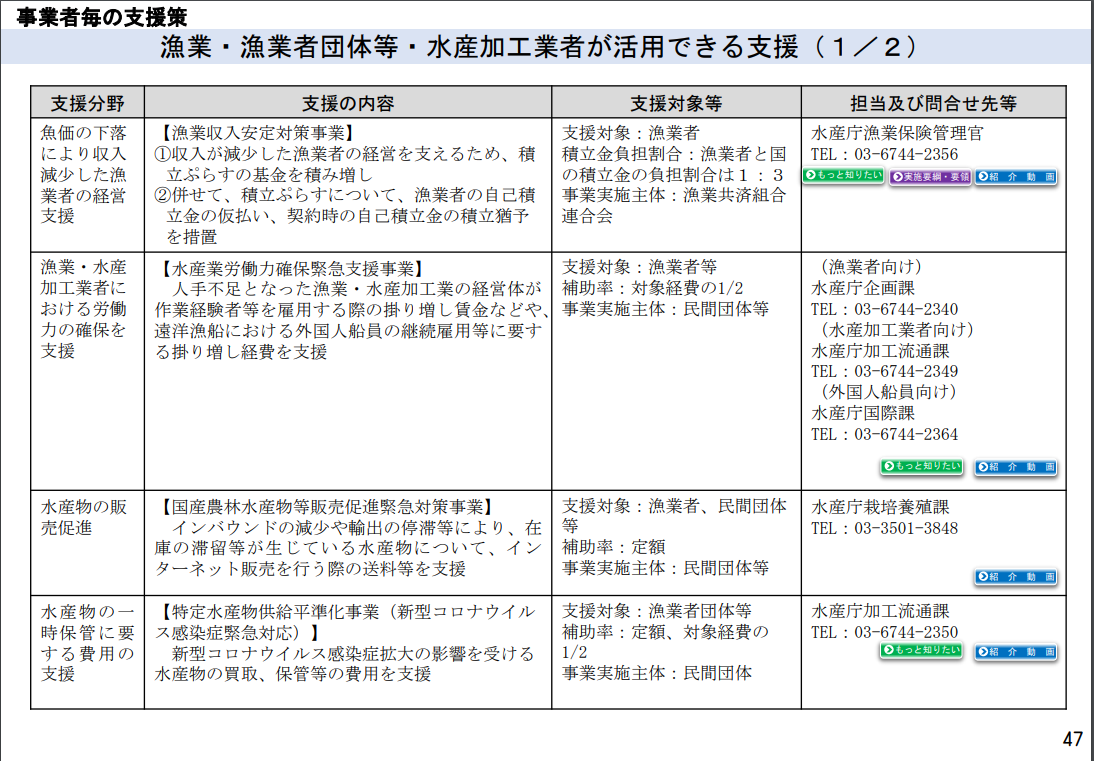This screenshot has width=1094, height=761.
Task: Click phone number 03-6744-2350
Action: click(906, 632)
